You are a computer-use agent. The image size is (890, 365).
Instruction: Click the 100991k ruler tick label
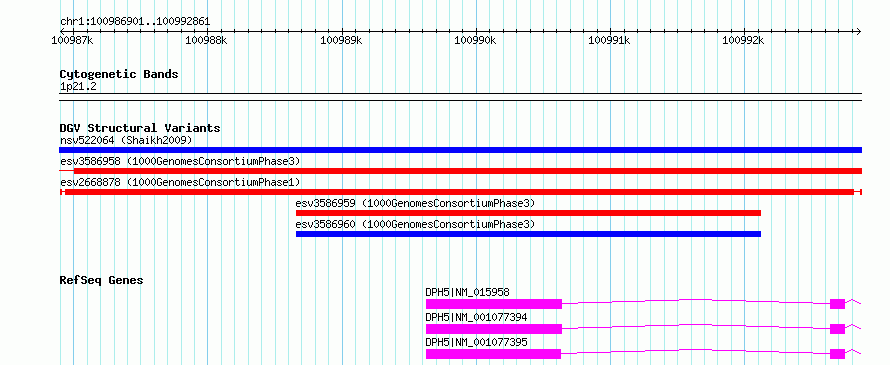pos(610,40)
